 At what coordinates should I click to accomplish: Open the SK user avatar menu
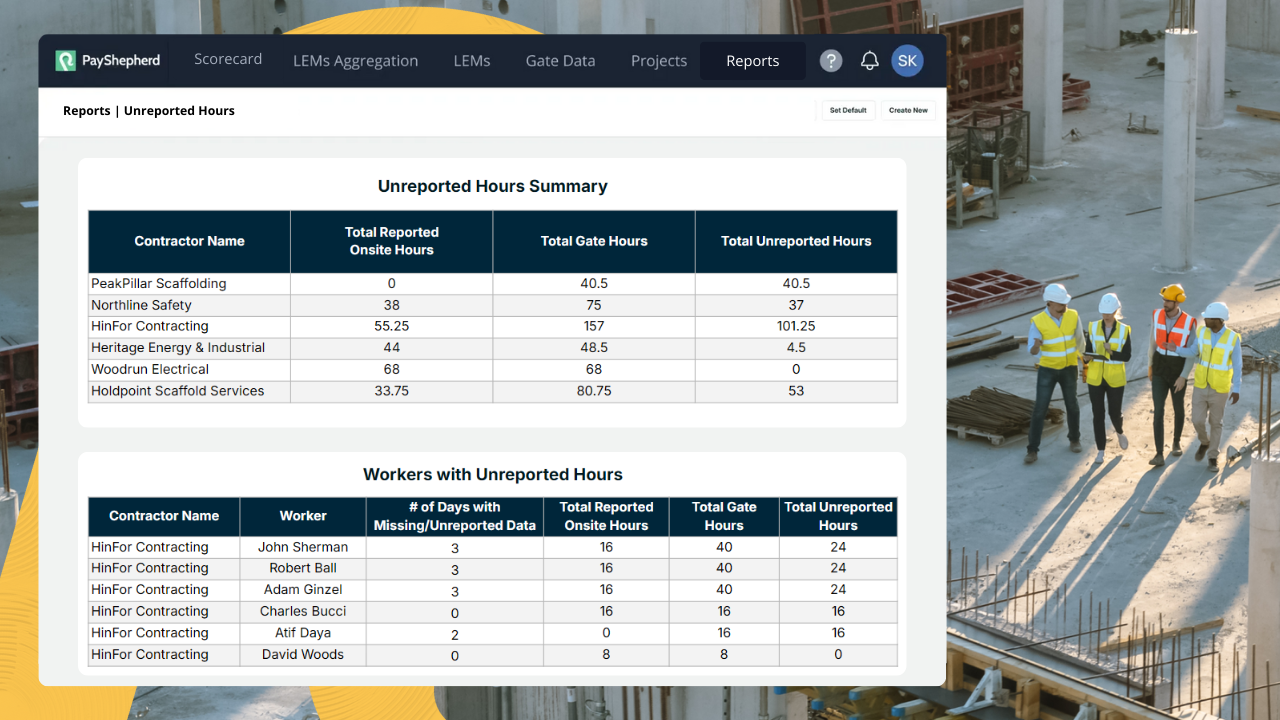(907, 61)
